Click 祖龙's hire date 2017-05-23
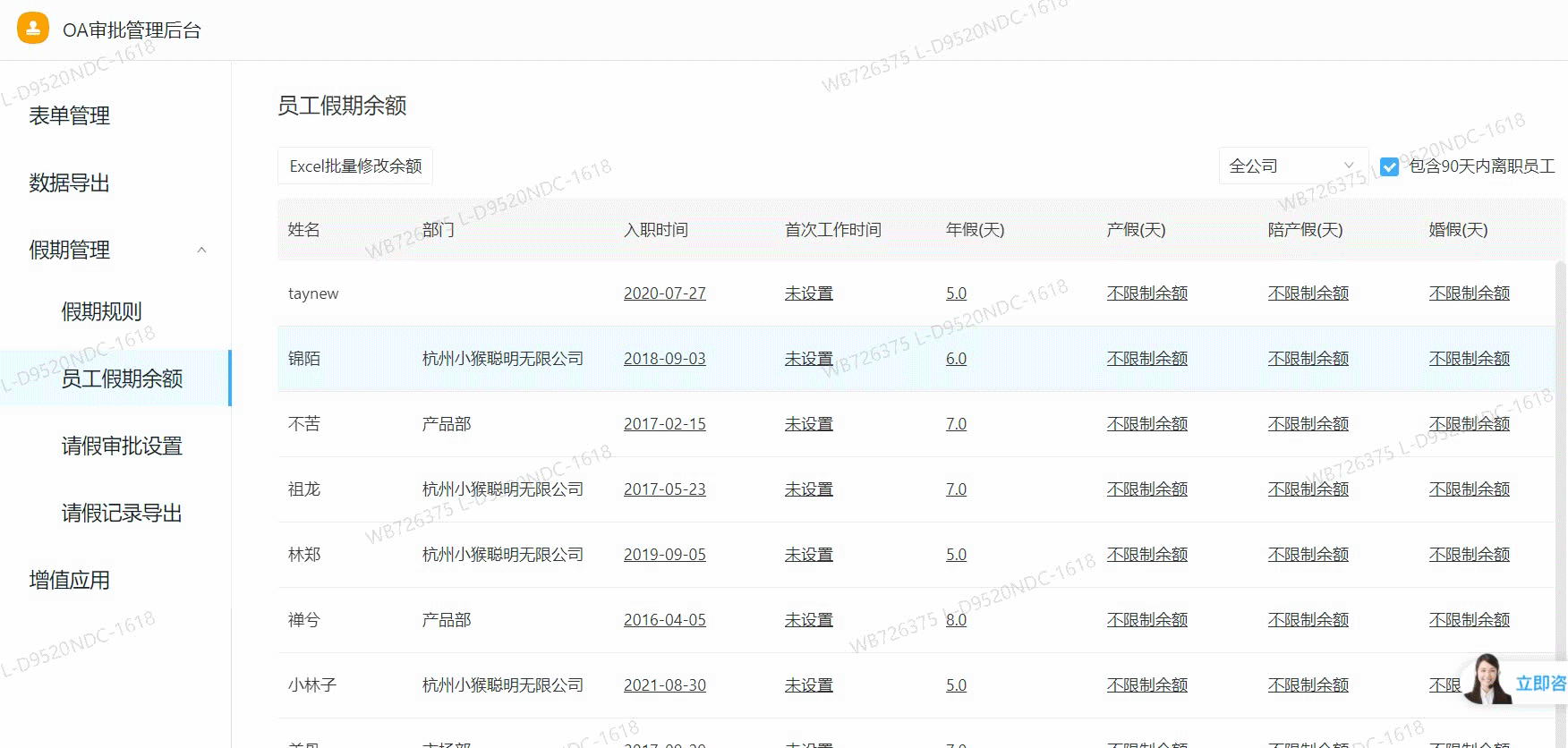The image size is (1568, 748). (x=665, y=489)
